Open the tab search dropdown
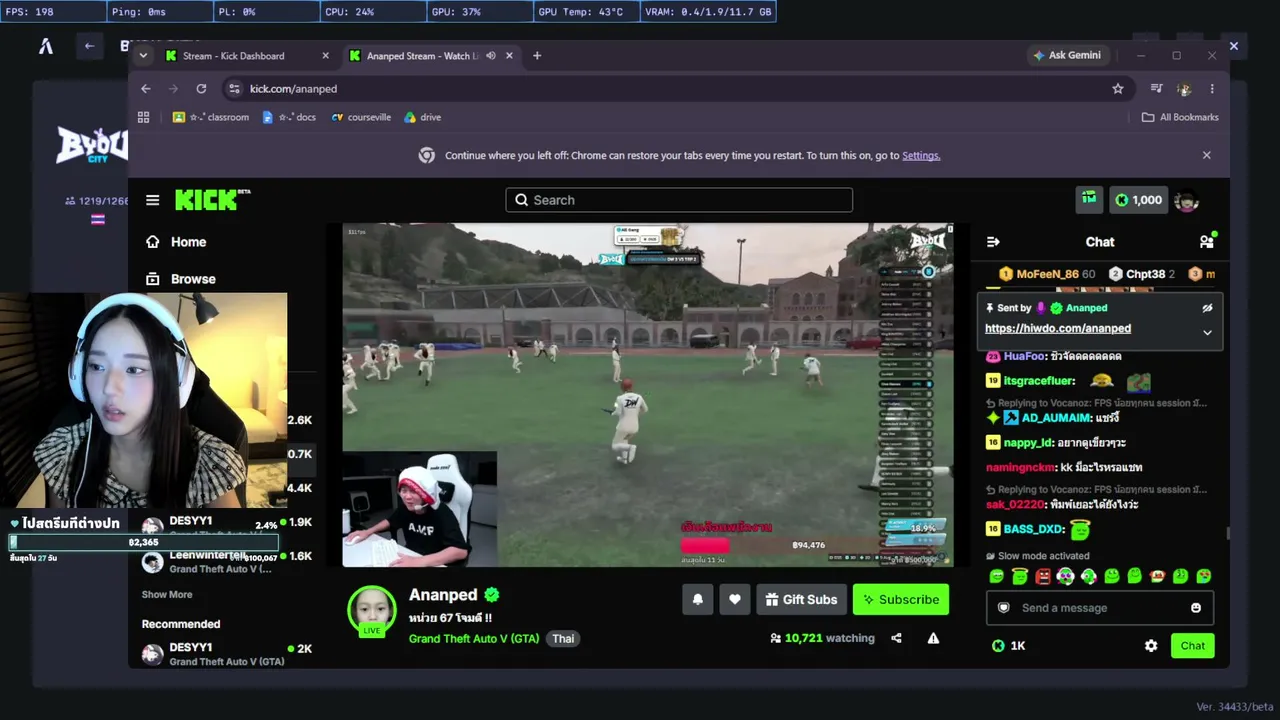Screen dimensions: 1280x720 point(143,56)
